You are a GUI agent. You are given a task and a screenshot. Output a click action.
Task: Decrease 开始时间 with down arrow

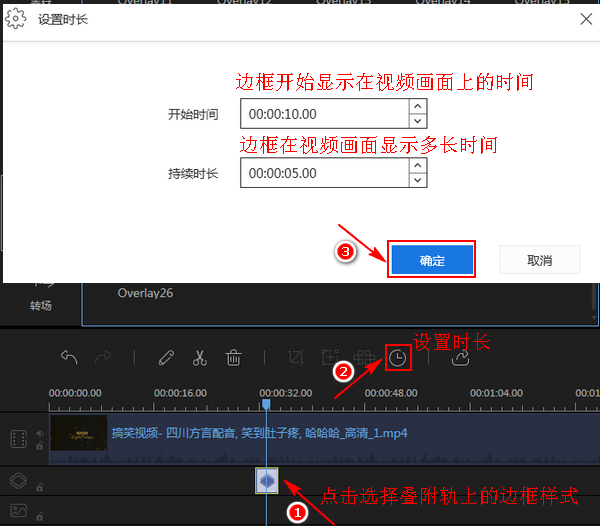point(417,120)
